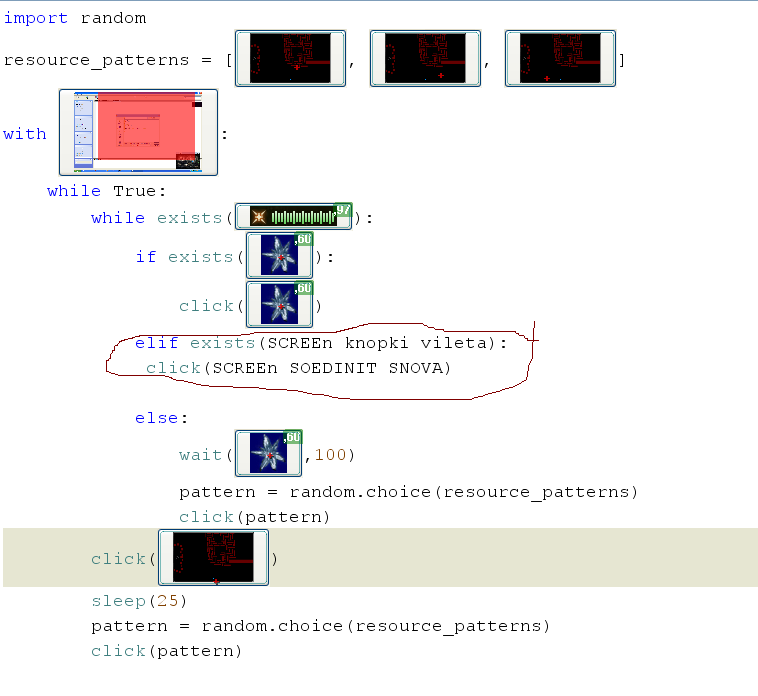
Task: Click the 'sleep(25)' line
Action: pyautogui.click(x=139, y=601)
